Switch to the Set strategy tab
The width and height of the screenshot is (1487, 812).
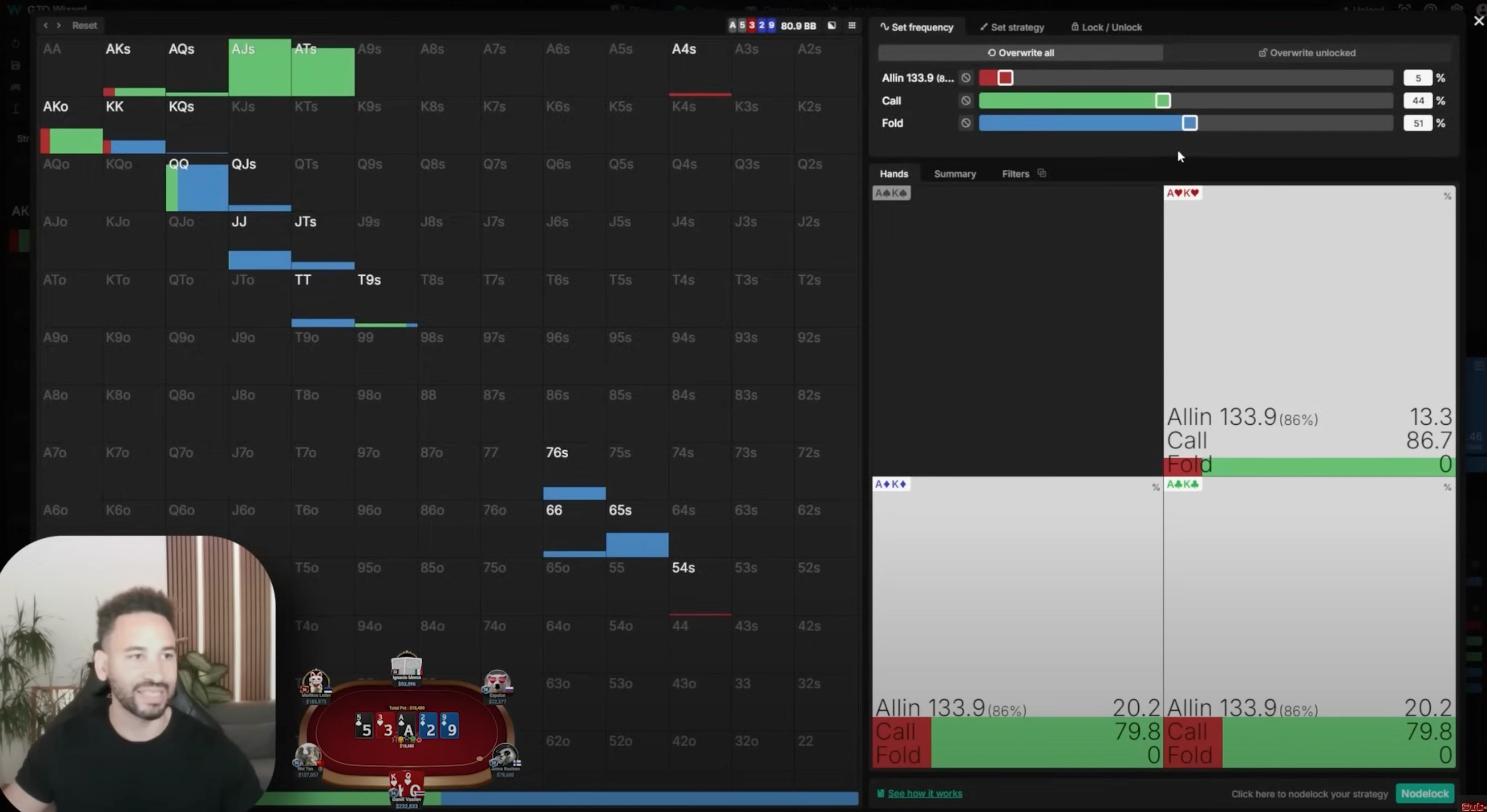point(1012,27)
